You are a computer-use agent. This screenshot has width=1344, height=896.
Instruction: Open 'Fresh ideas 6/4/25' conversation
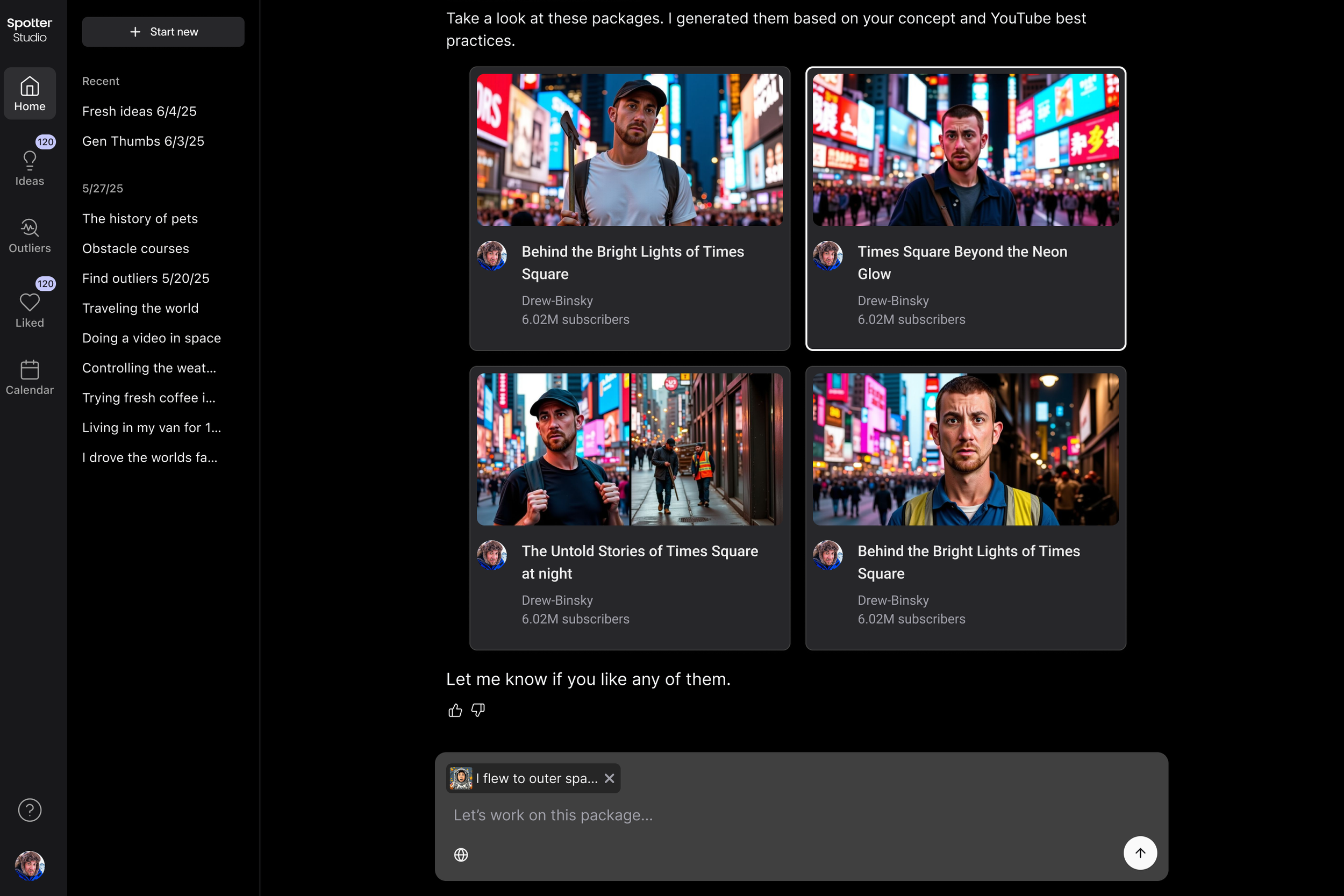[139, 111]
